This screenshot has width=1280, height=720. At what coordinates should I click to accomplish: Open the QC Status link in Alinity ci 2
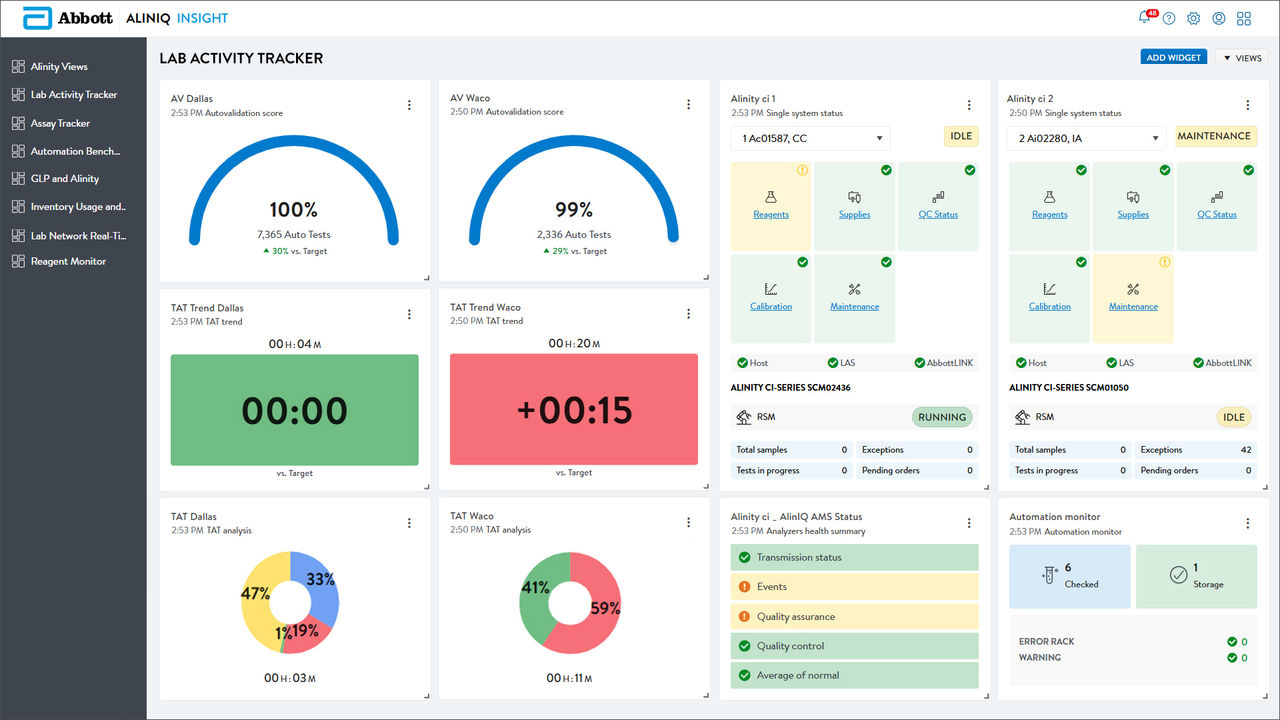(1217, 215)
